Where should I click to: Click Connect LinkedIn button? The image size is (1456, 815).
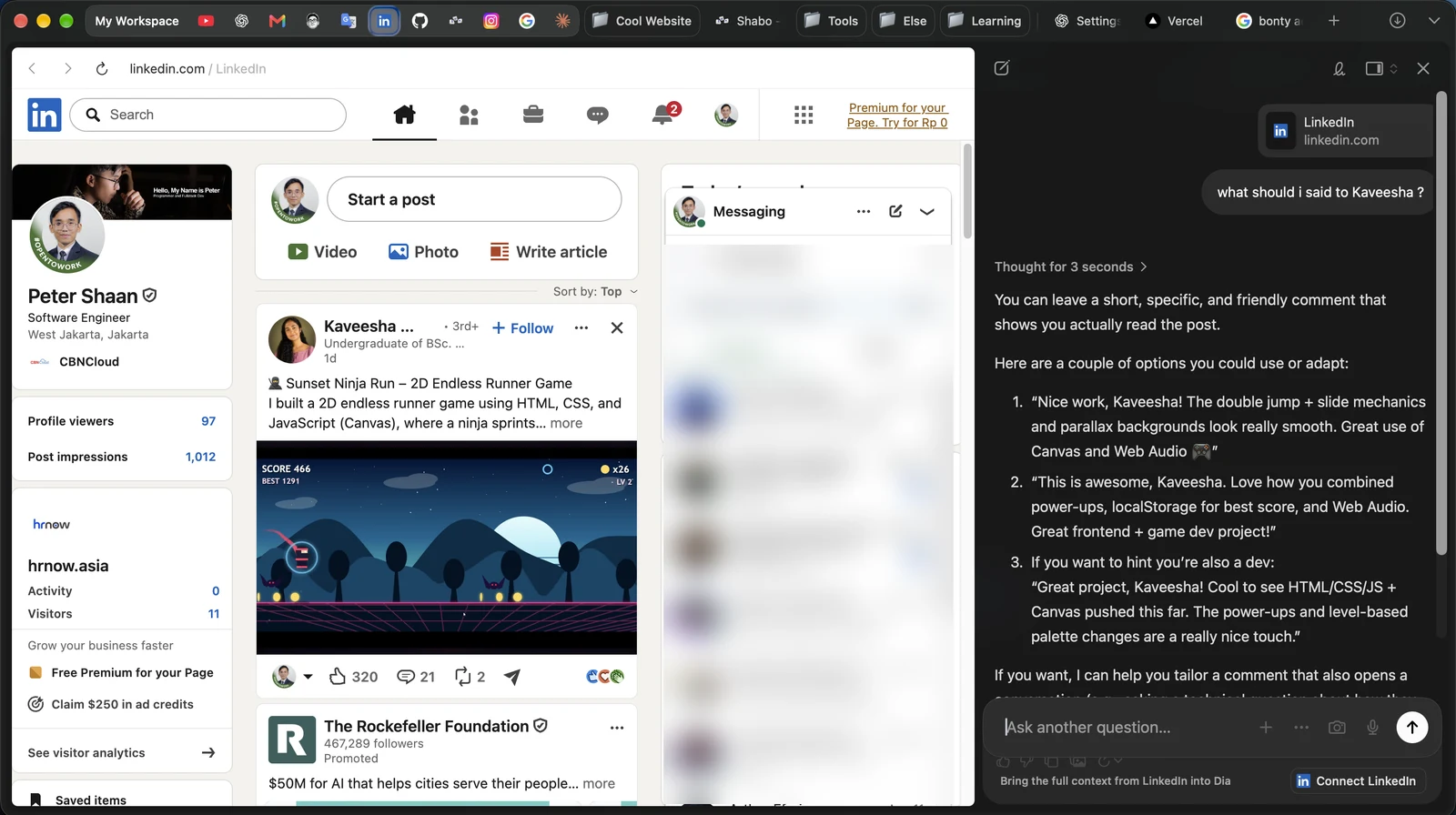pyautogui.click(x=1357, y=780)
